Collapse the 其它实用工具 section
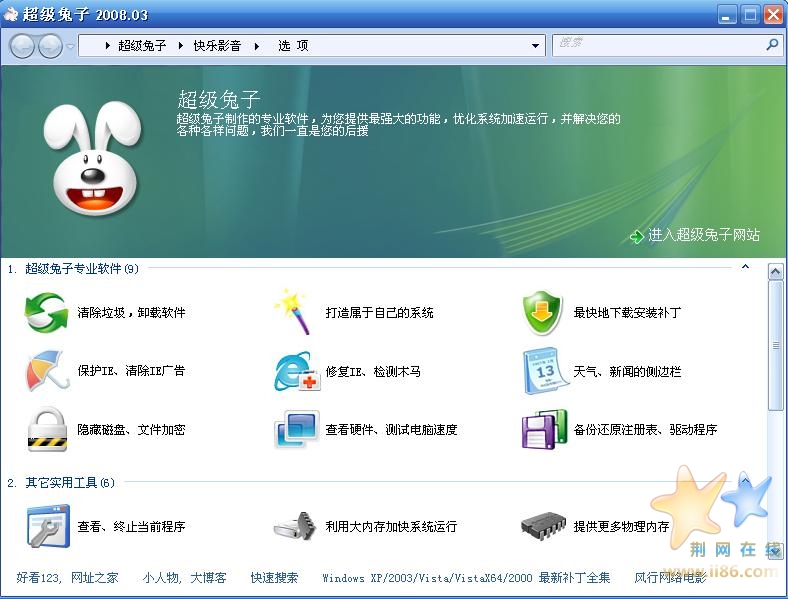Screen dimensions: 788x599 745,481
